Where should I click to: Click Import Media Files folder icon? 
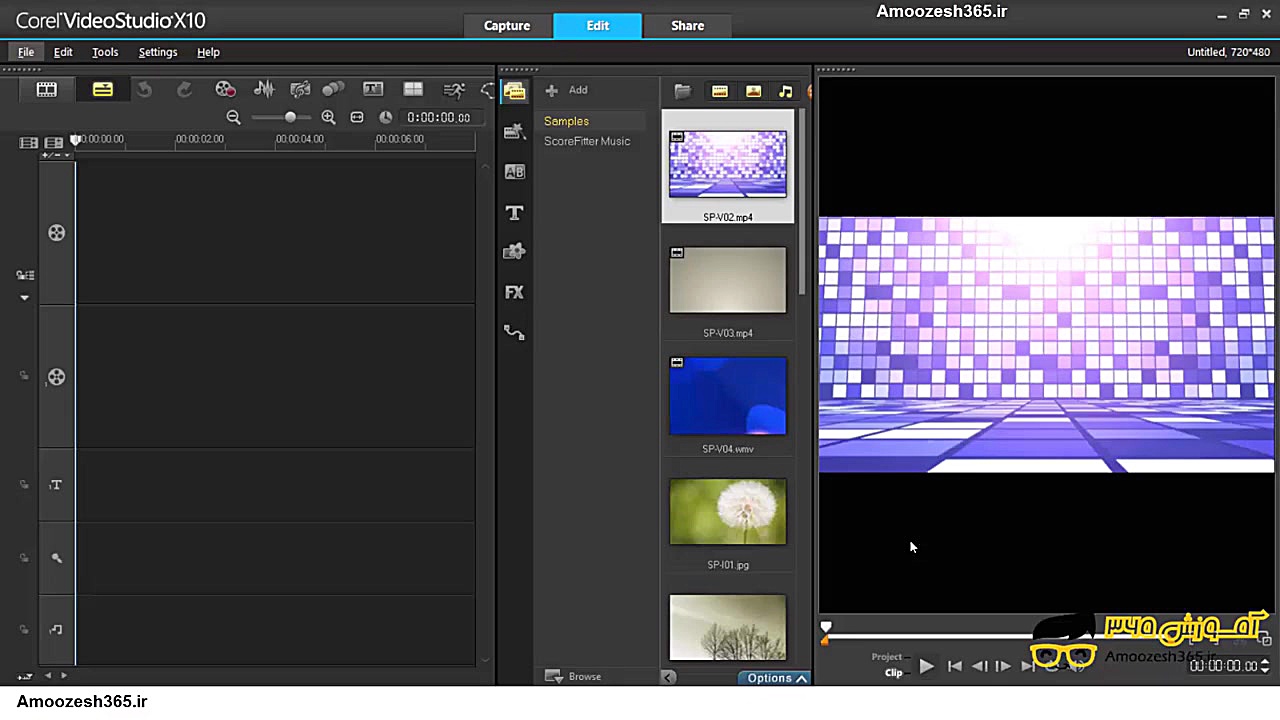coord(683,91)
